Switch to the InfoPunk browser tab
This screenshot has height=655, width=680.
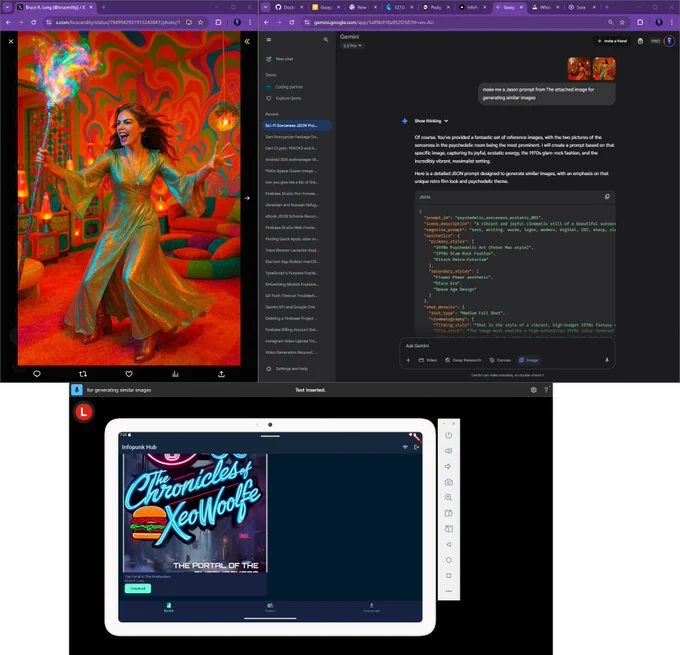472,7
